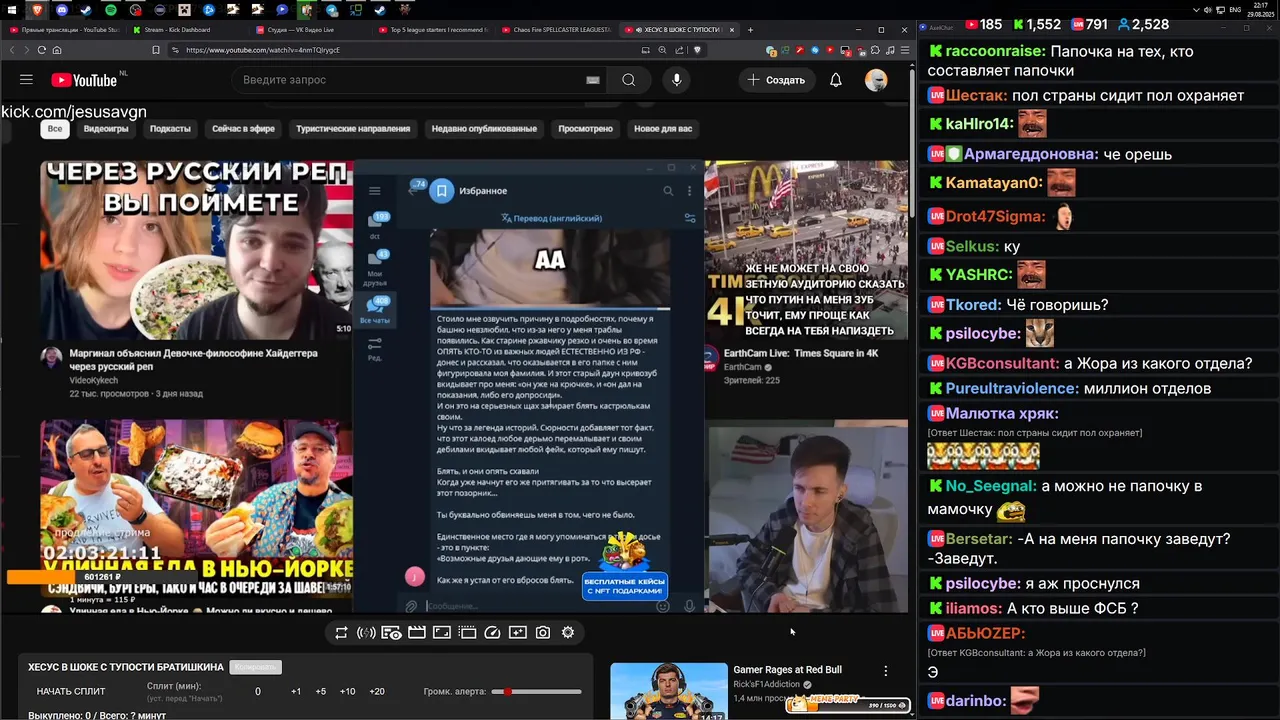The image size is (1280, 720).
Task: Click Перевод (английский) translate bar
Action: coord(552,217)
